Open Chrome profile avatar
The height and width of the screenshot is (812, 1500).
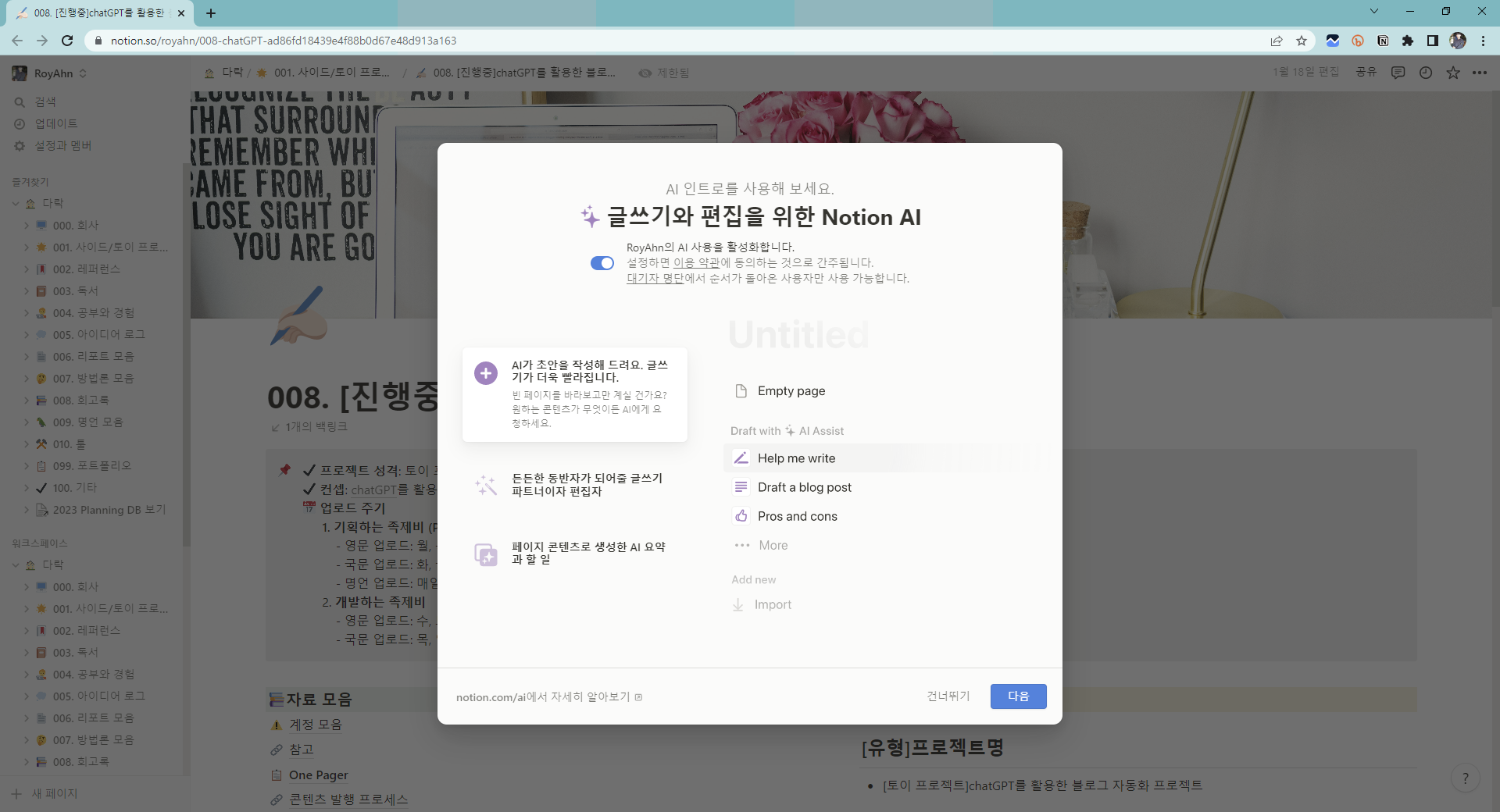(1458, 41)
